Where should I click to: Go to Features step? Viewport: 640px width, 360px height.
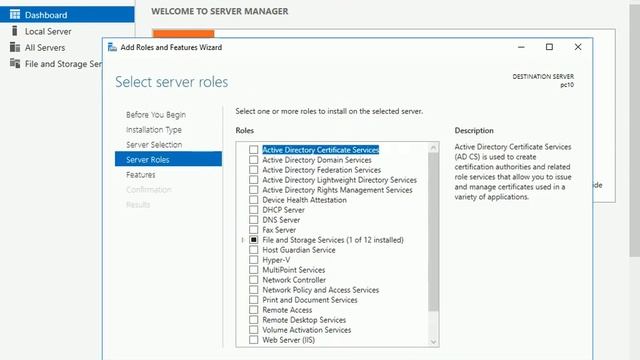coord(140,175)
